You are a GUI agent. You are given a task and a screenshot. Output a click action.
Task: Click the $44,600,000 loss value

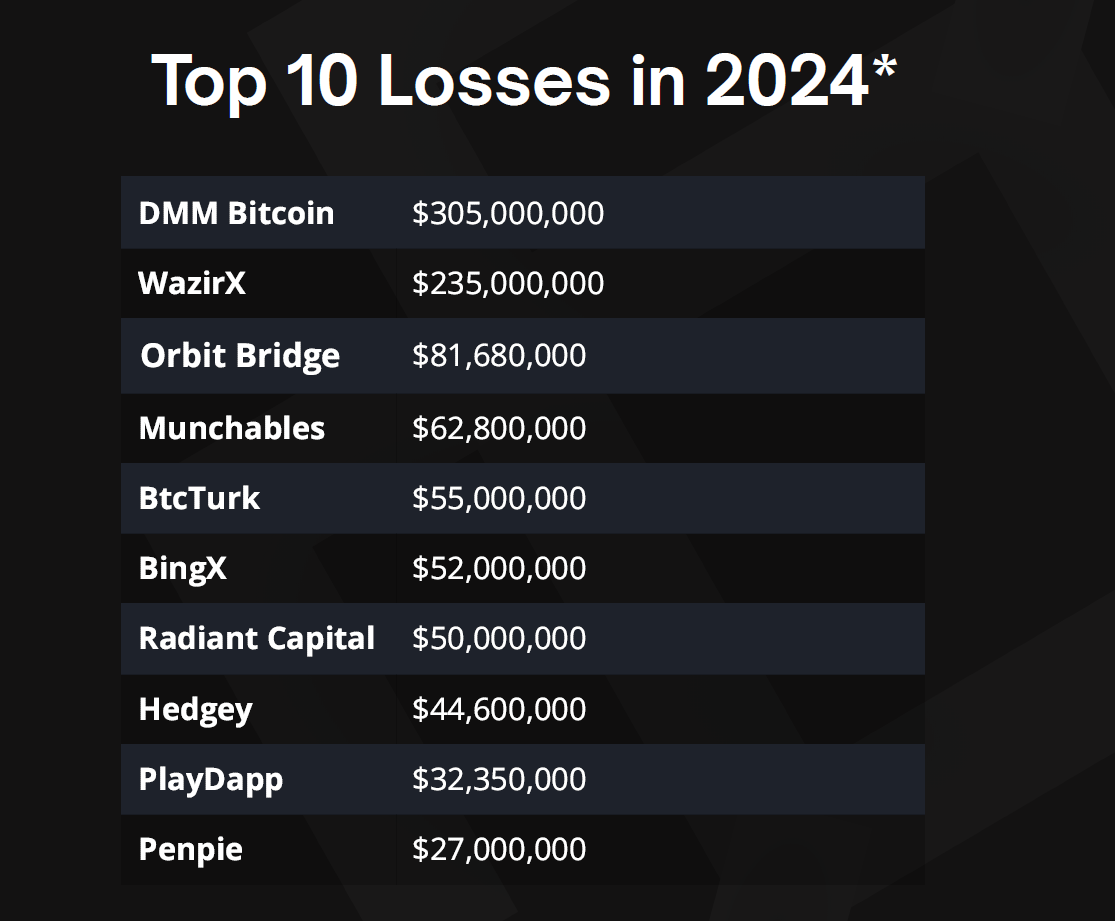[499, 709]
